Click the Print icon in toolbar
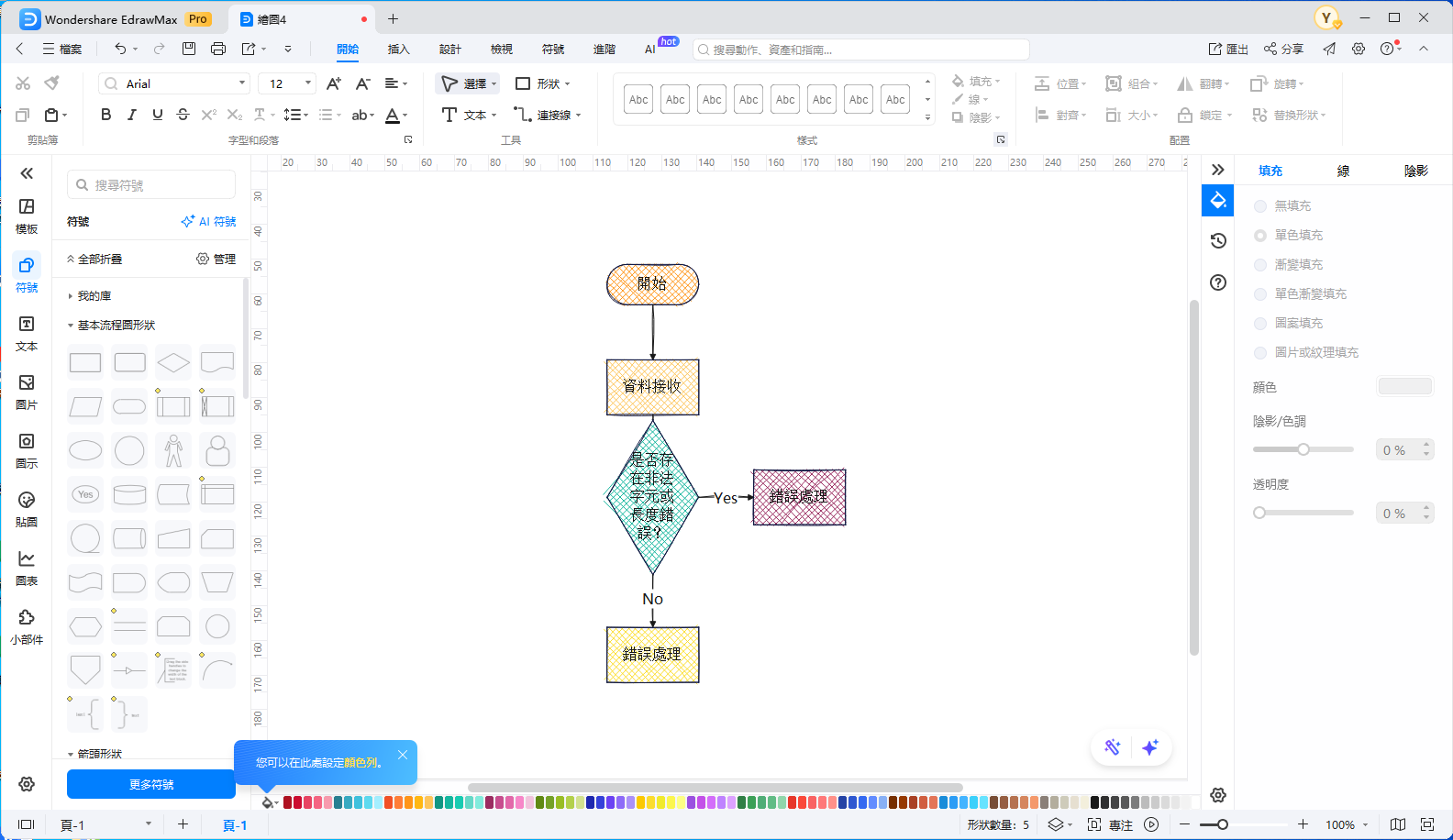Image resolution: width=1453 pixels, height=840 pixels. click(x=218, y=49)
